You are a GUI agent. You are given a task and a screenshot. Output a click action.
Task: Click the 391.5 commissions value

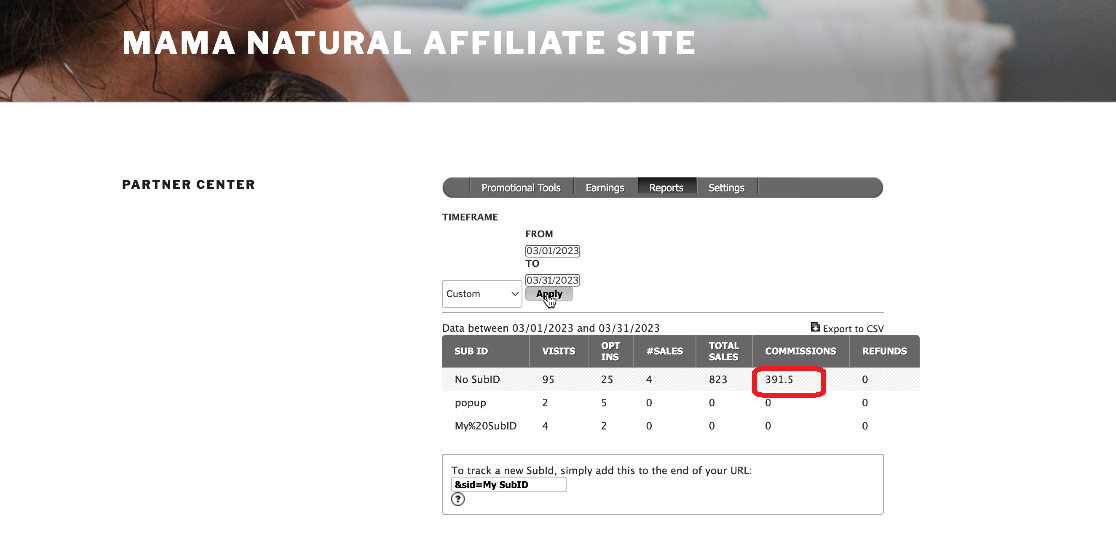click(779, 379)
